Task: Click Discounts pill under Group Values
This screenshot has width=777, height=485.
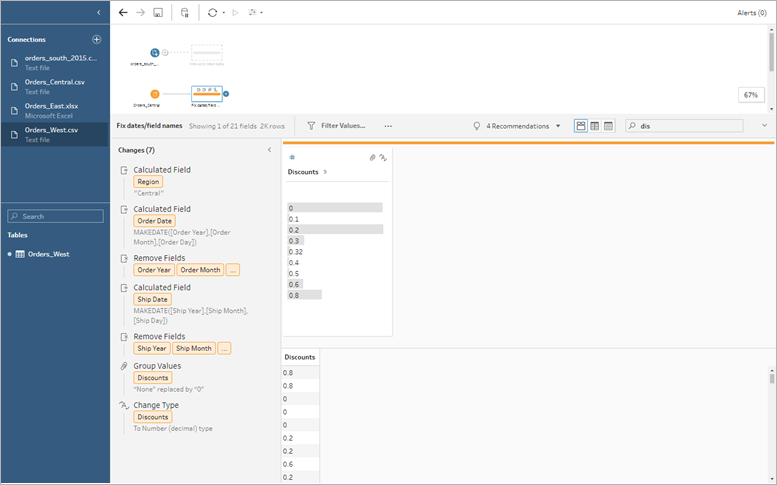Action: point(153,377)
